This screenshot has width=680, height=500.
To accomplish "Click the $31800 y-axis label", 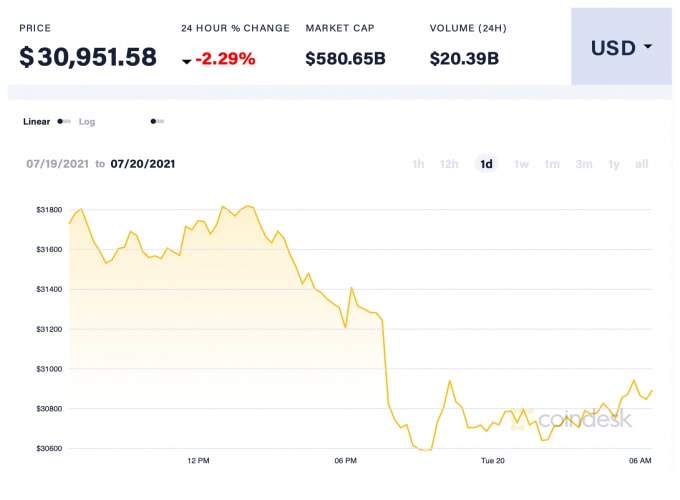I will tap(49, 210).
